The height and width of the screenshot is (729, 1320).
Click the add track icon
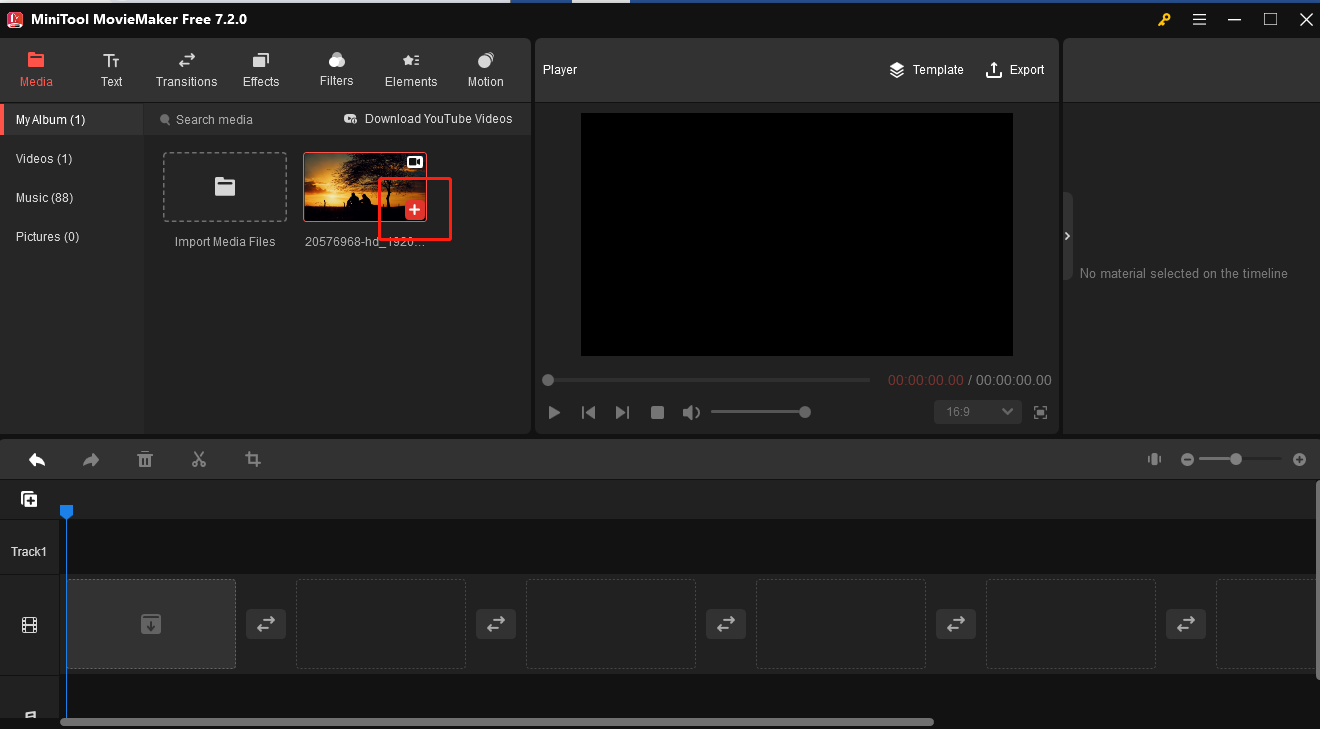point(29,499)
